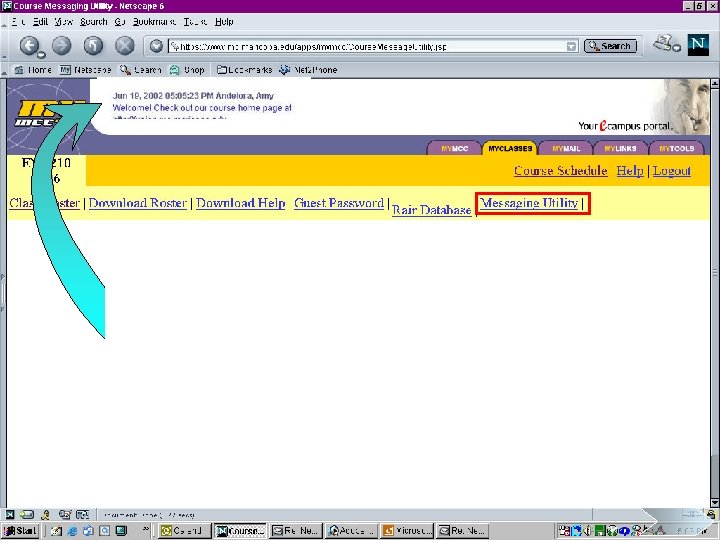Open Net2Phone in the personal toolbar

click(309, 70)
